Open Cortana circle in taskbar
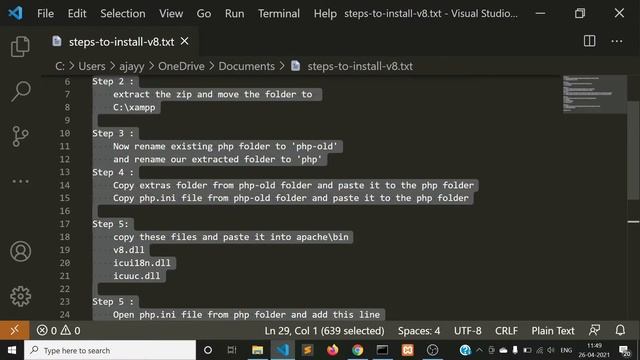Screen dimensions: 640x360 point(208,350)
